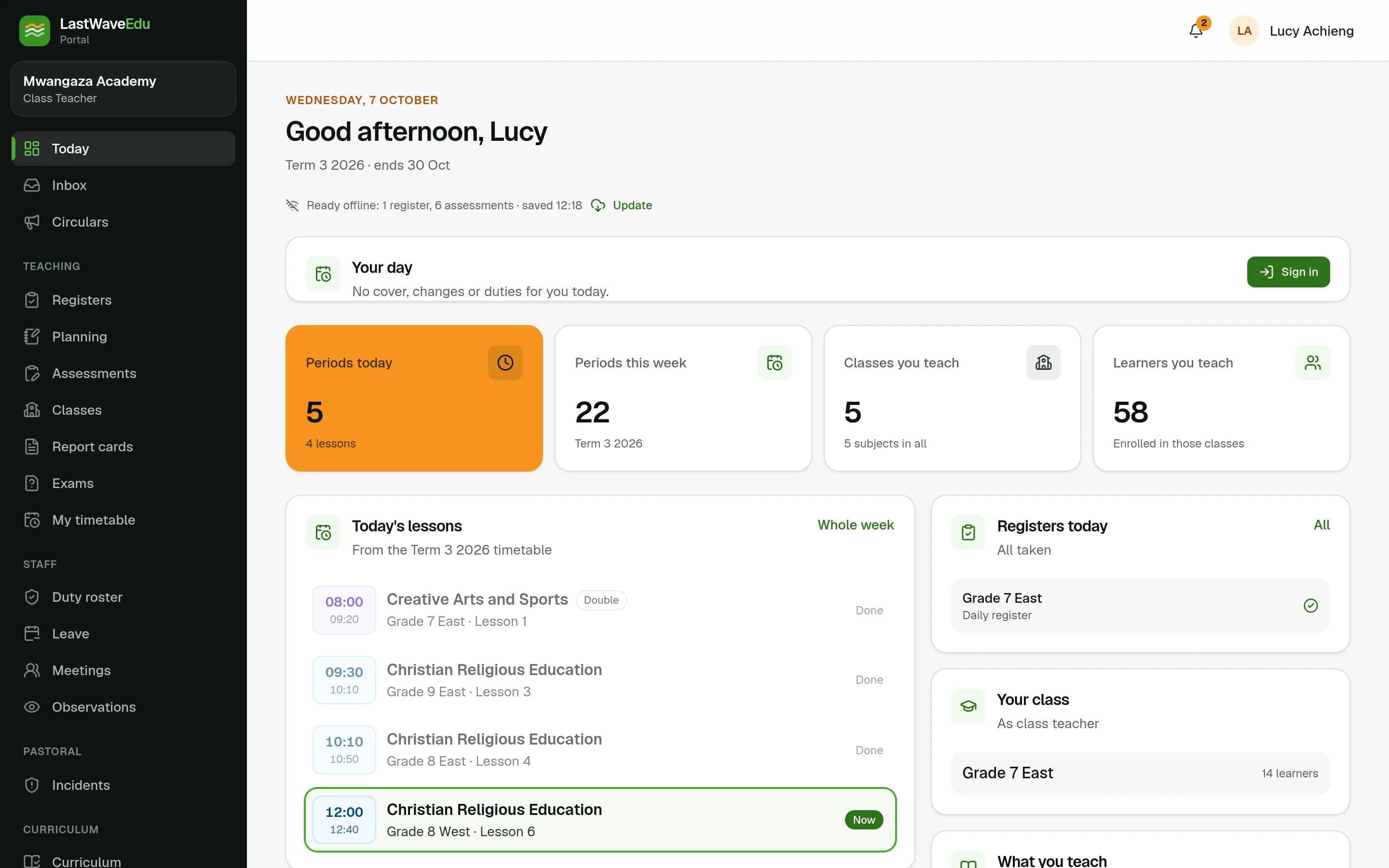This screenshot has height=868, width=1389.
Task: Click the Sign in button
Action: click(x=1288, y=272)
